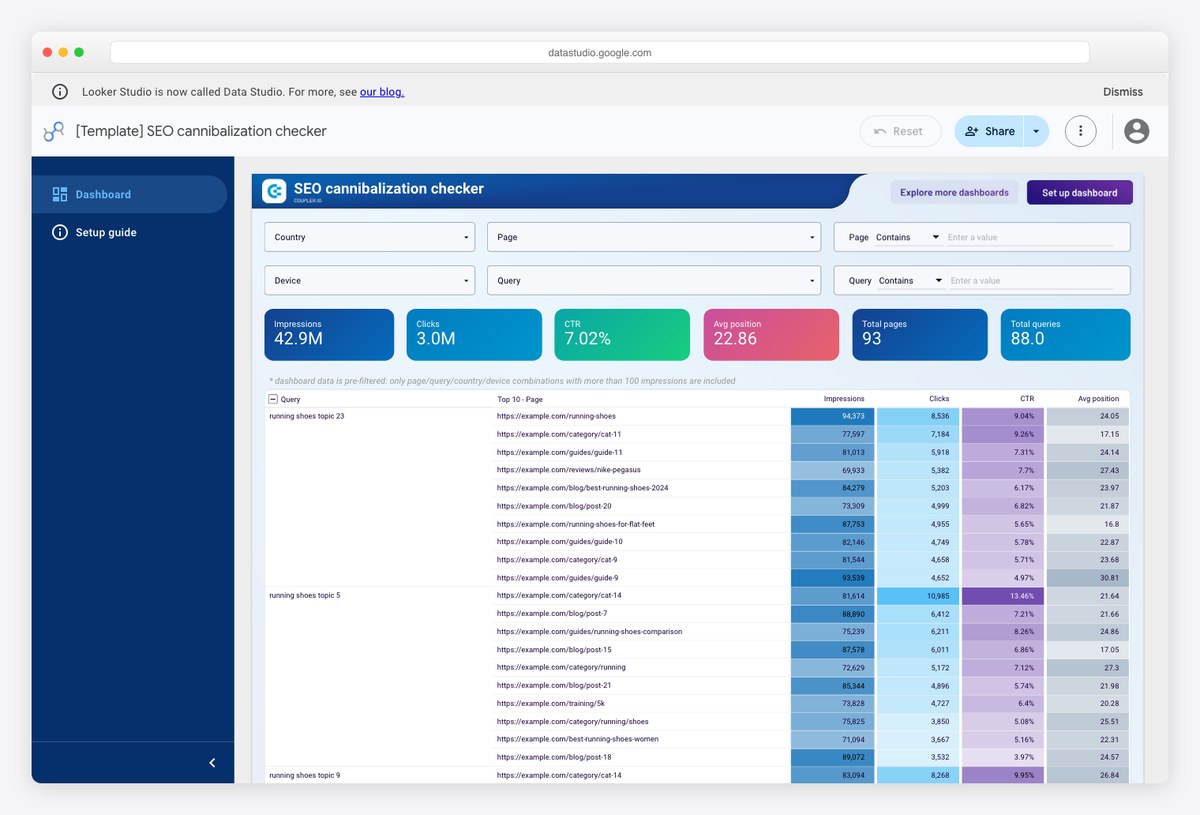The image size is (1200, 815).
Task: Select the Total pages 93 scorecard
Action: click(x=920, y=334)
